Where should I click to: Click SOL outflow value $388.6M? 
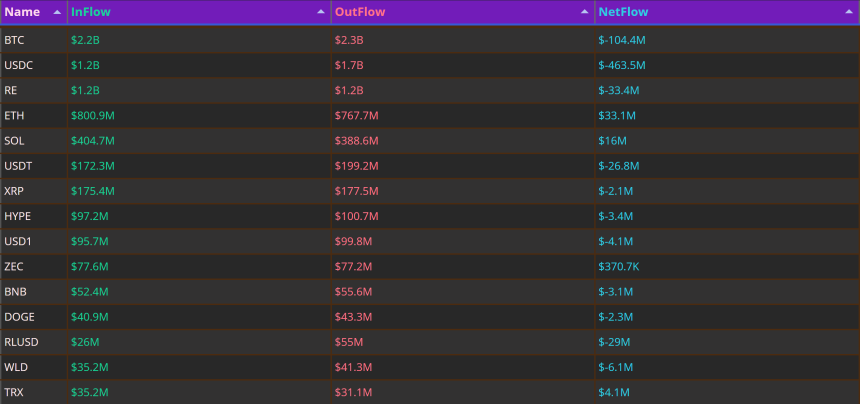pos(357,141)
